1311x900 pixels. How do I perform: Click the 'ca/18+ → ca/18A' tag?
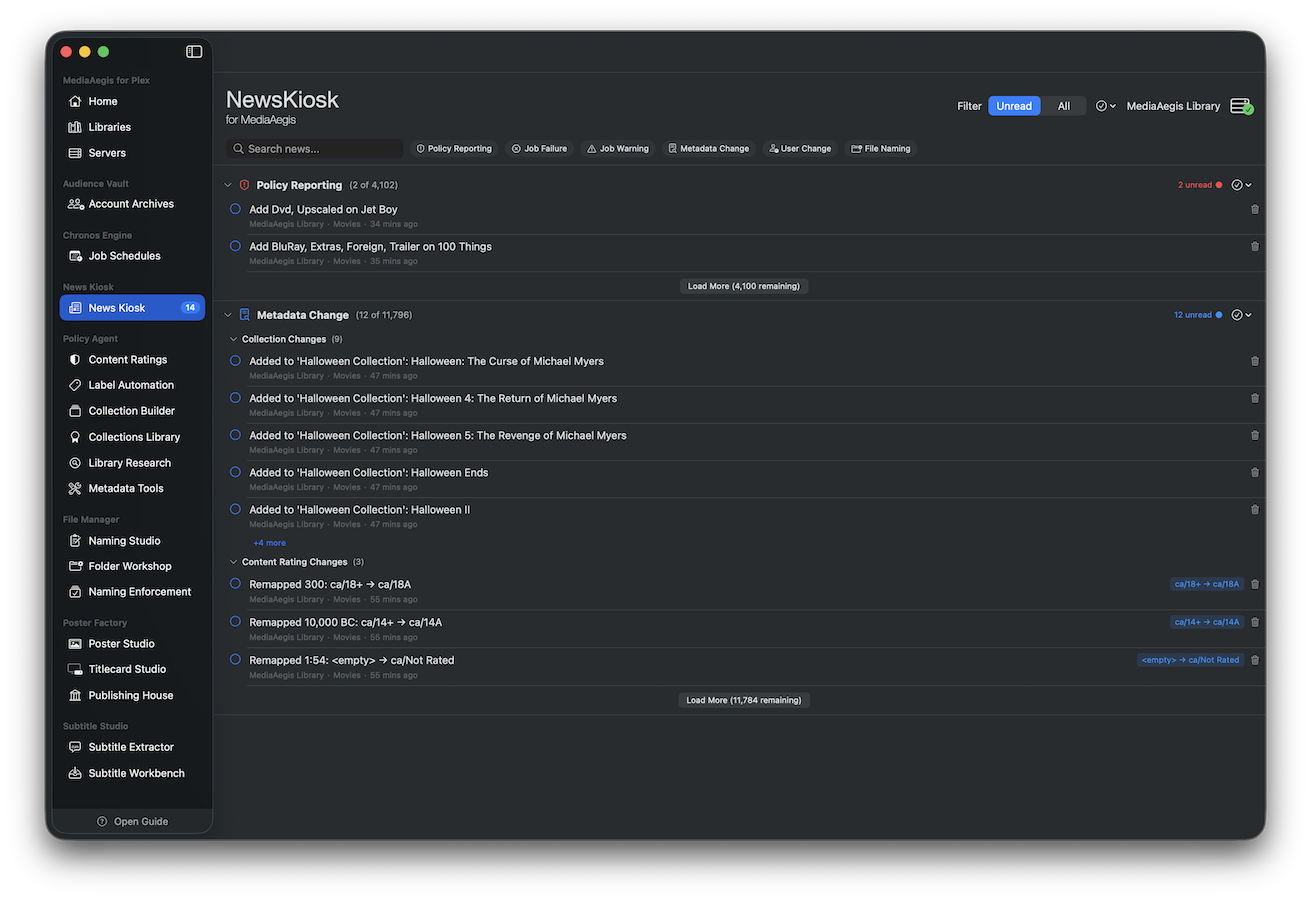(x=1207, y=584)
